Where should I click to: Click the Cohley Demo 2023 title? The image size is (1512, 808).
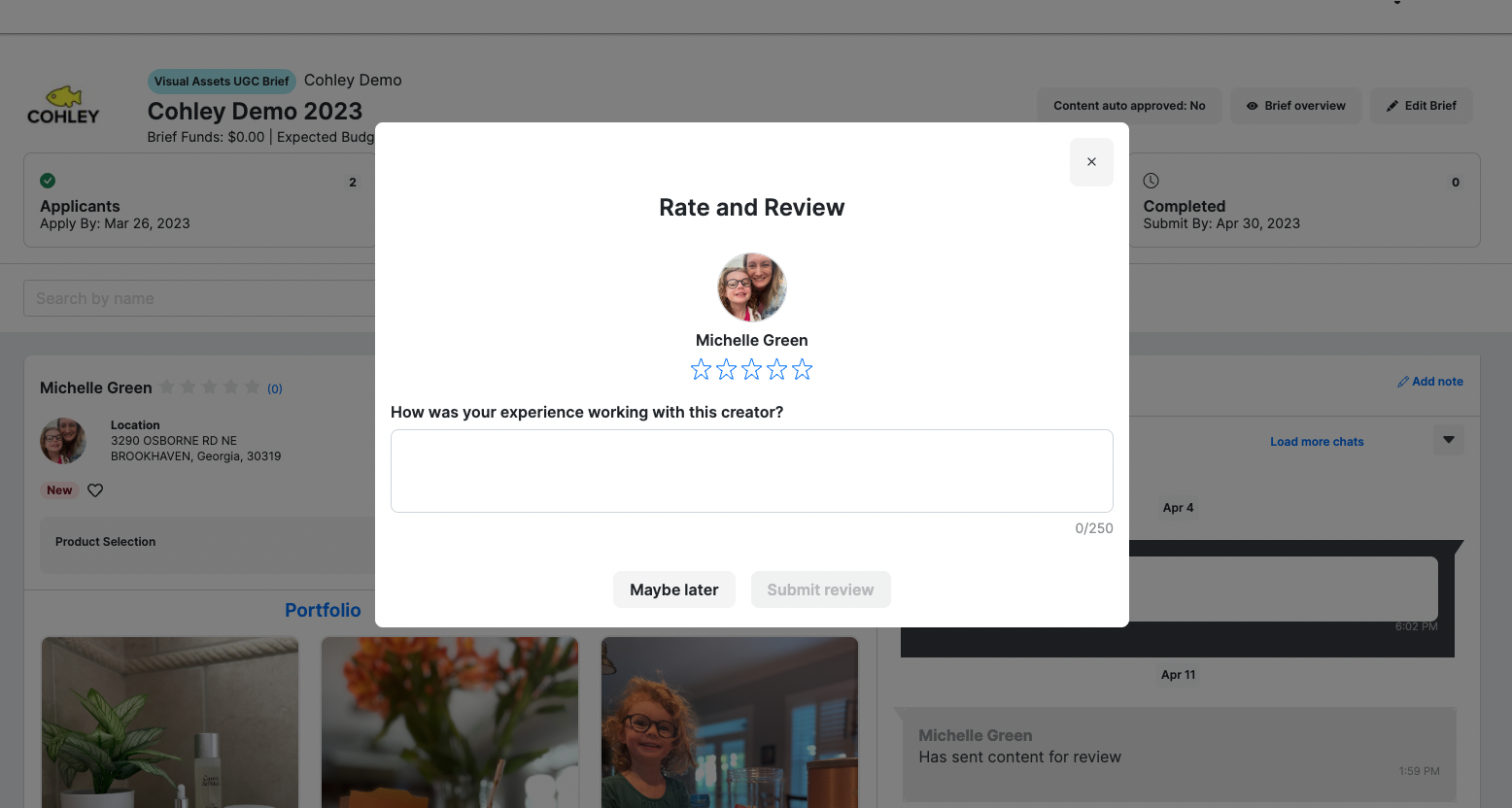[255, 112]
